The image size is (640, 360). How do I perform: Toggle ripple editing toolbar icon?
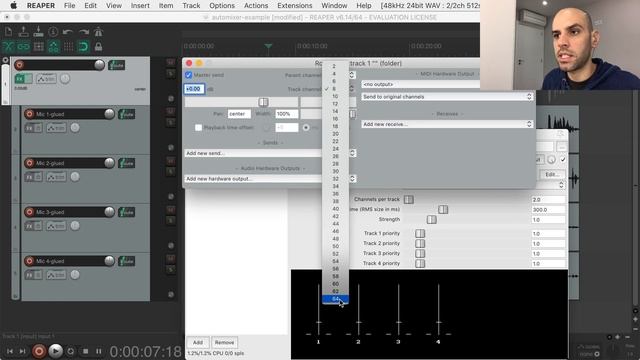coord(38,47)
